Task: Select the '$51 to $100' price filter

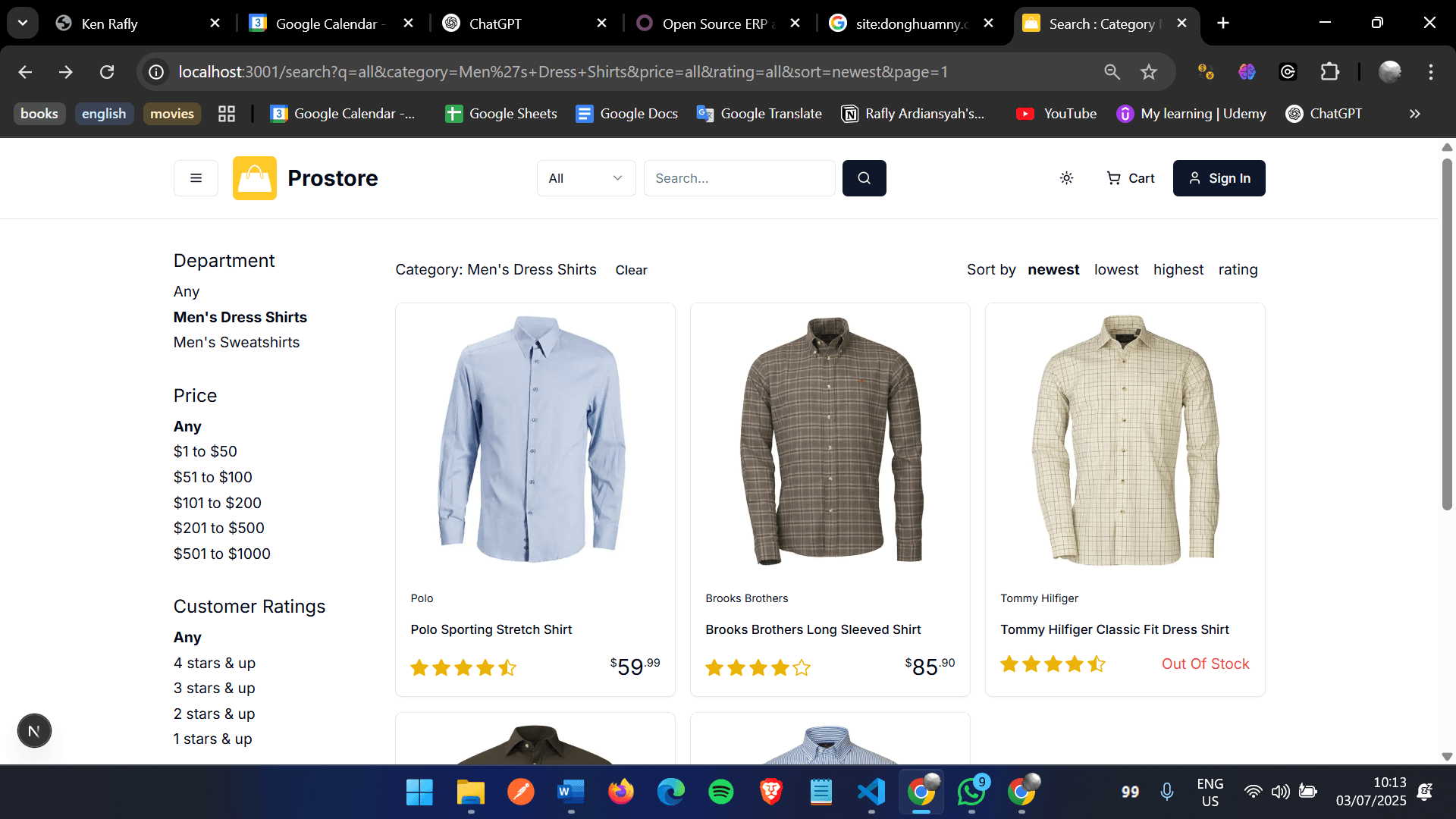Action: 212,477
